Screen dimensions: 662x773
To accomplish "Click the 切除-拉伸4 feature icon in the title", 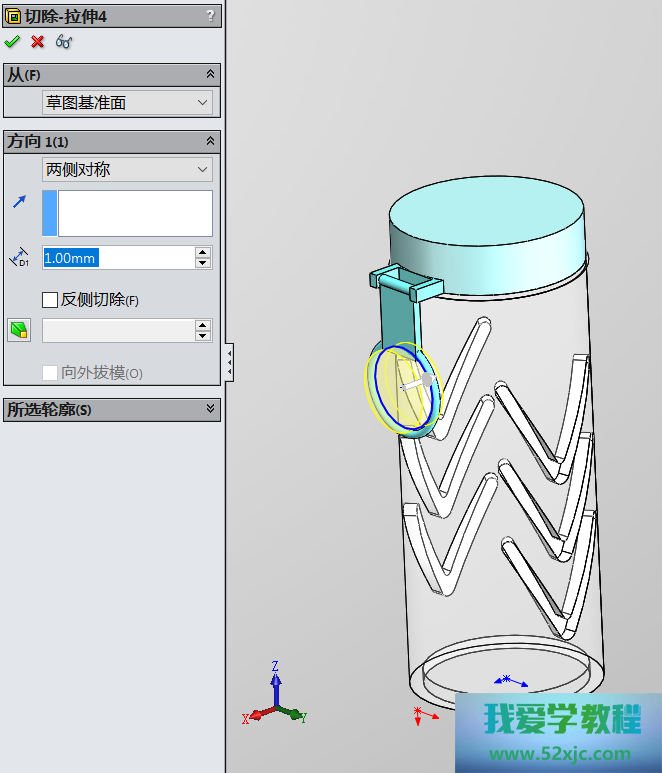I will (13, 15).
